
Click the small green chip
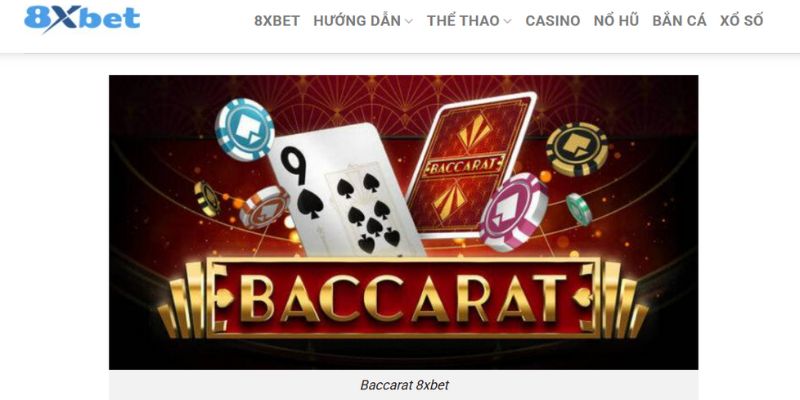point(579,209)
